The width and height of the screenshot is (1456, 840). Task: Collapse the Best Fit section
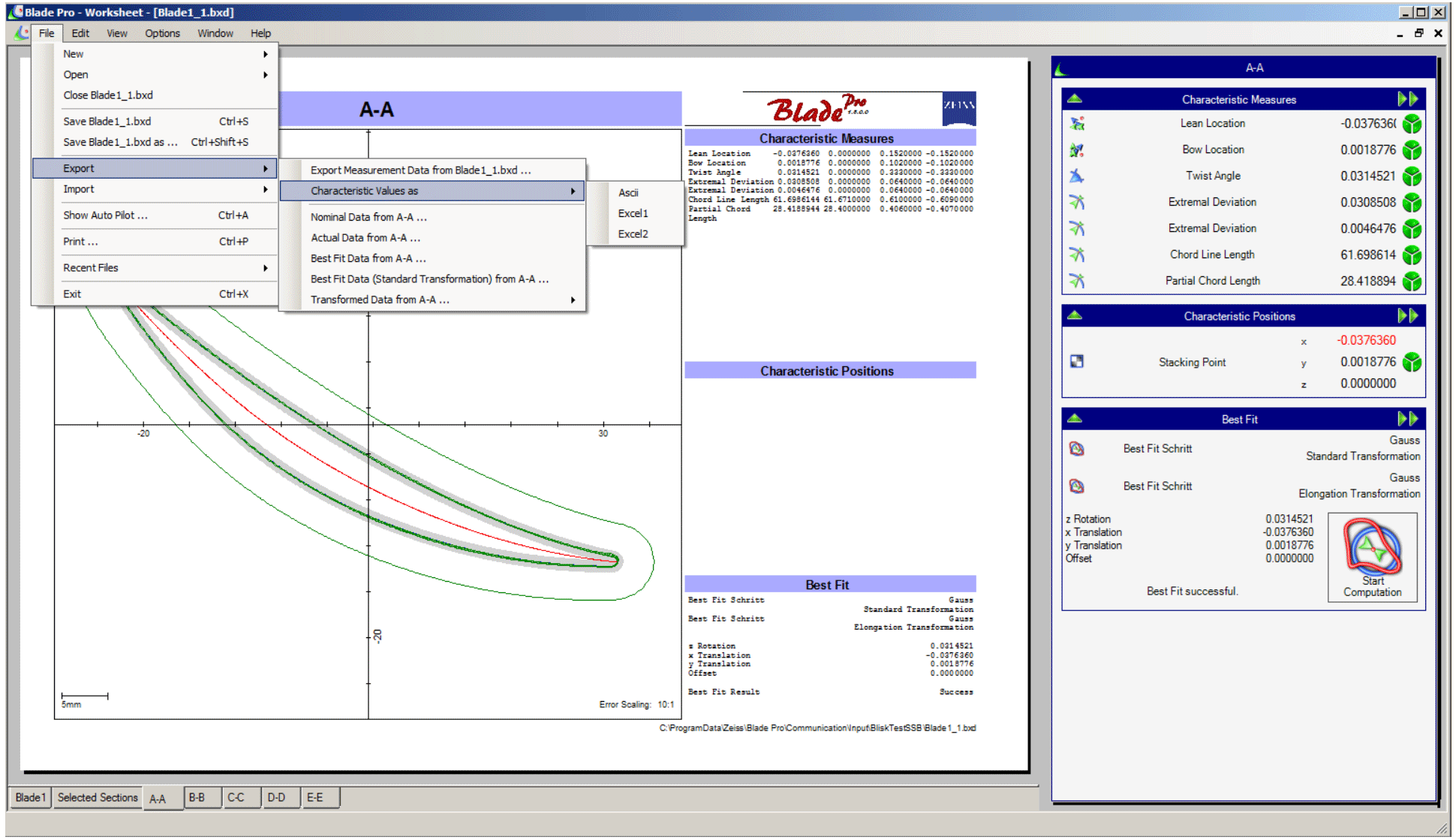1074,419
